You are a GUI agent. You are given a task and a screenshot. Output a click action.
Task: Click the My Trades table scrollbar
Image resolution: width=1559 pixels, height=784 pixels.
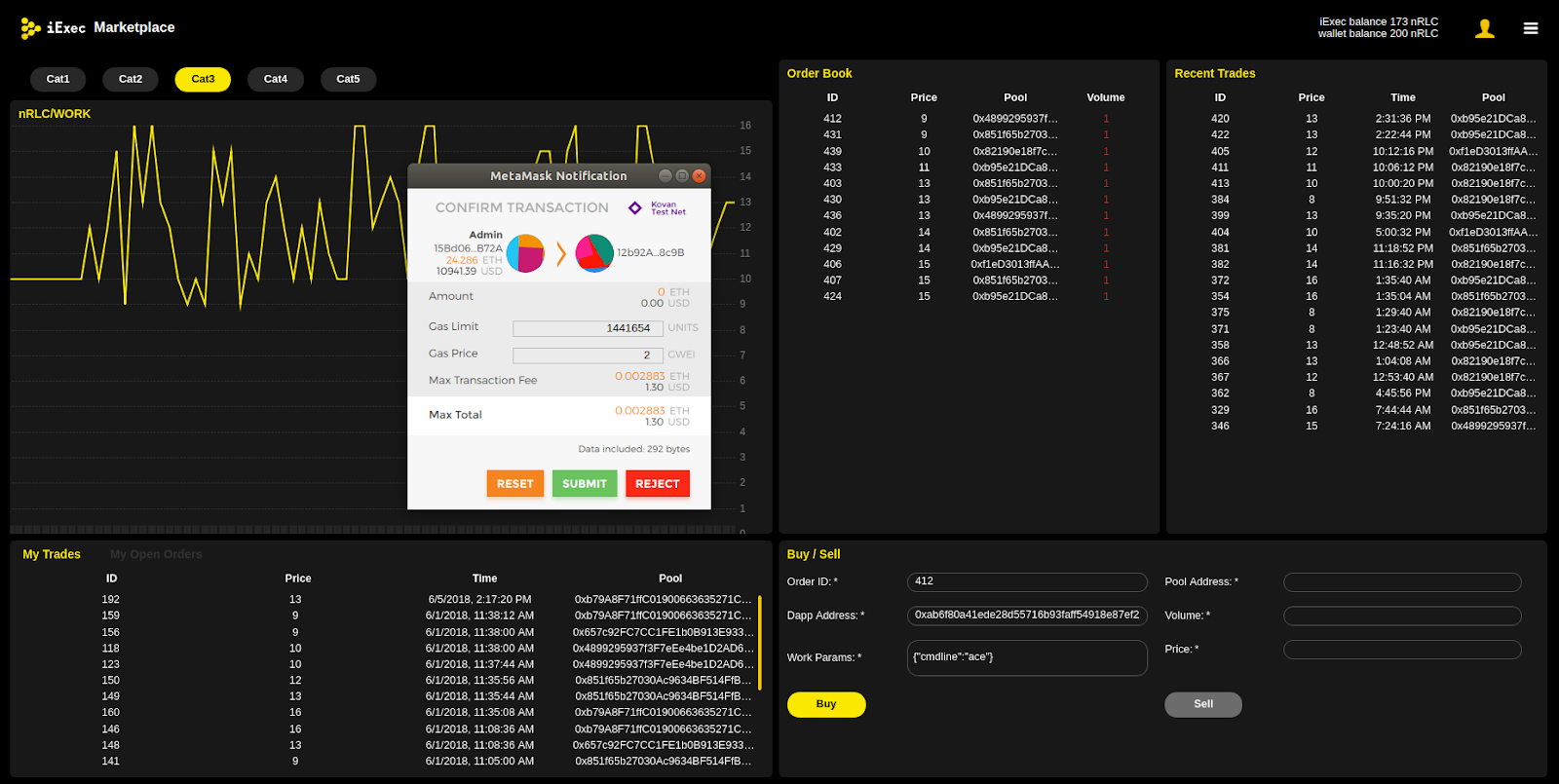[x=760, y=641]
